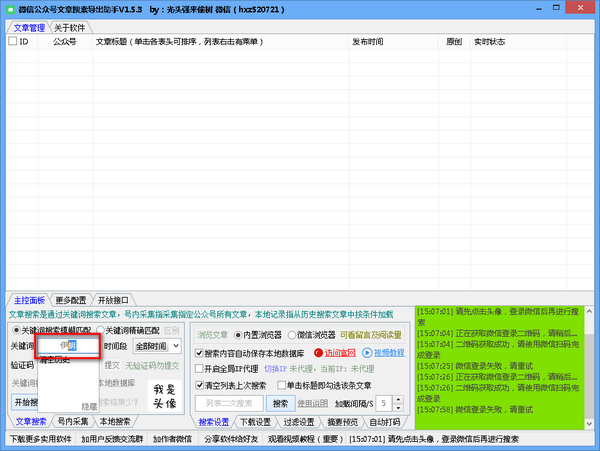Viewport: 600px width, 451px height.
Task: Click the 列表二次搜索 input field
Action: coord(229,403)
